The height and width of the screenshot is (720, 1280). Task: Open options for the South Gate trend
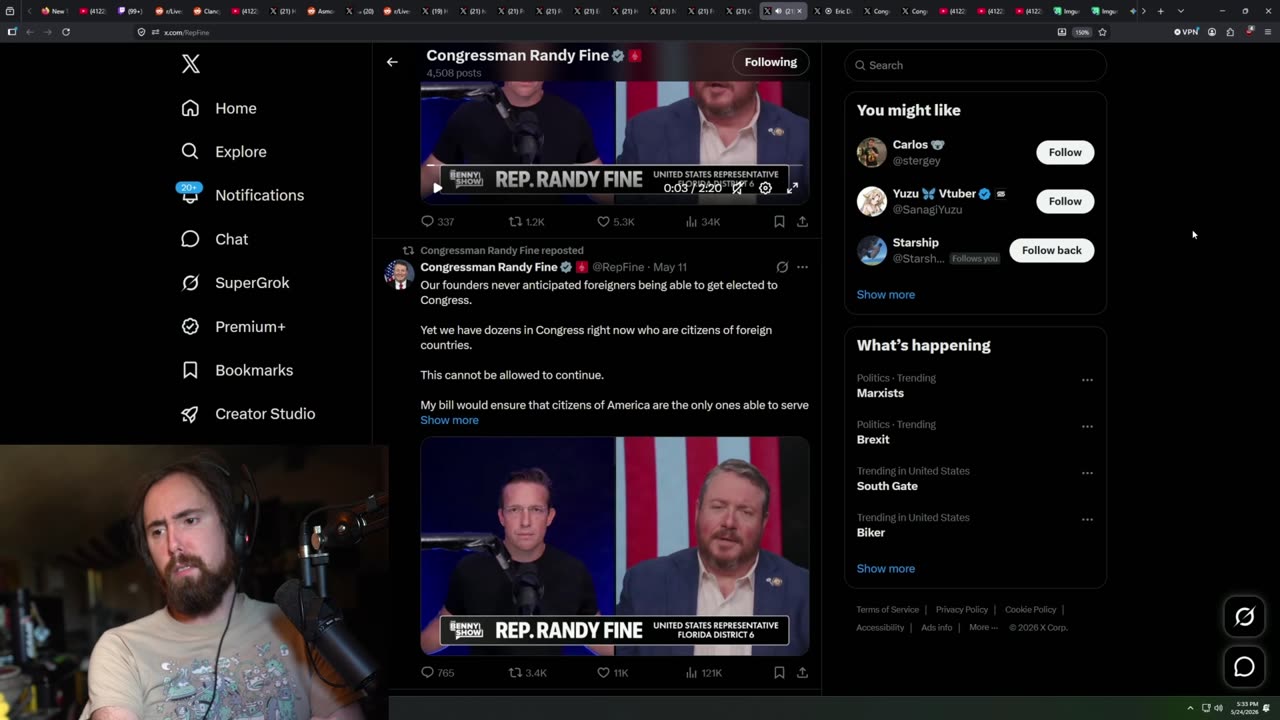[x=1087, y=473]
